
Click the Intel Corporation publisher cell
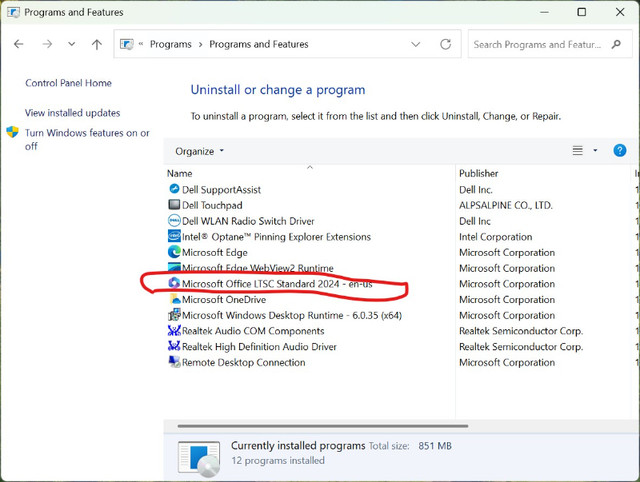496,237
